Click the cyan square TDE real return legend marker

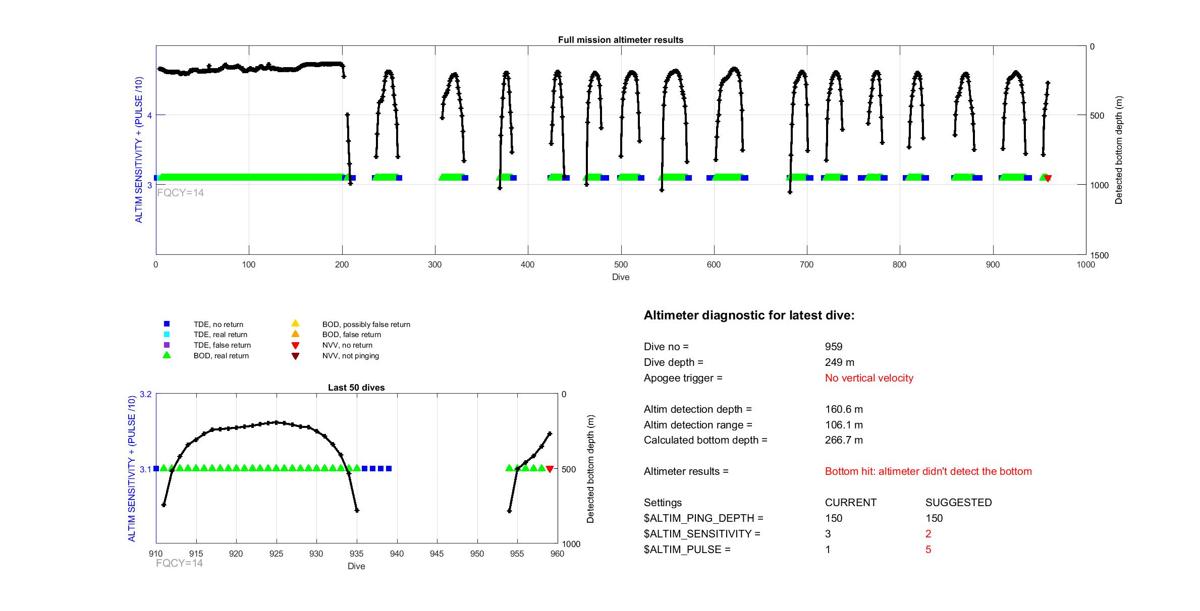pyautogui.click(x=167, y=335)
